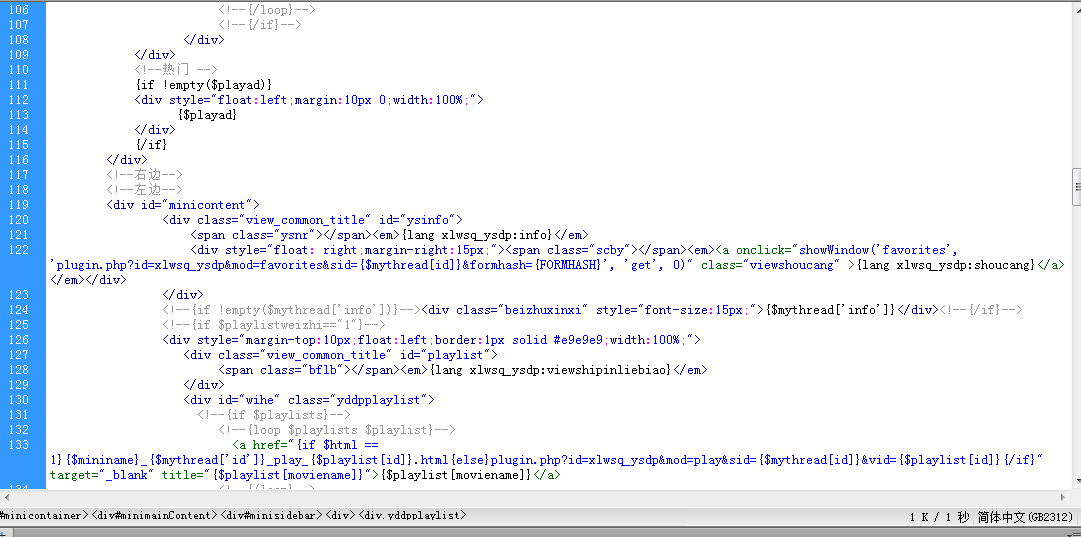This screenshot has height=537, width=1081.
Task: Place cursor in '{if !empty($playad)}' line
Action: [203, 85]
